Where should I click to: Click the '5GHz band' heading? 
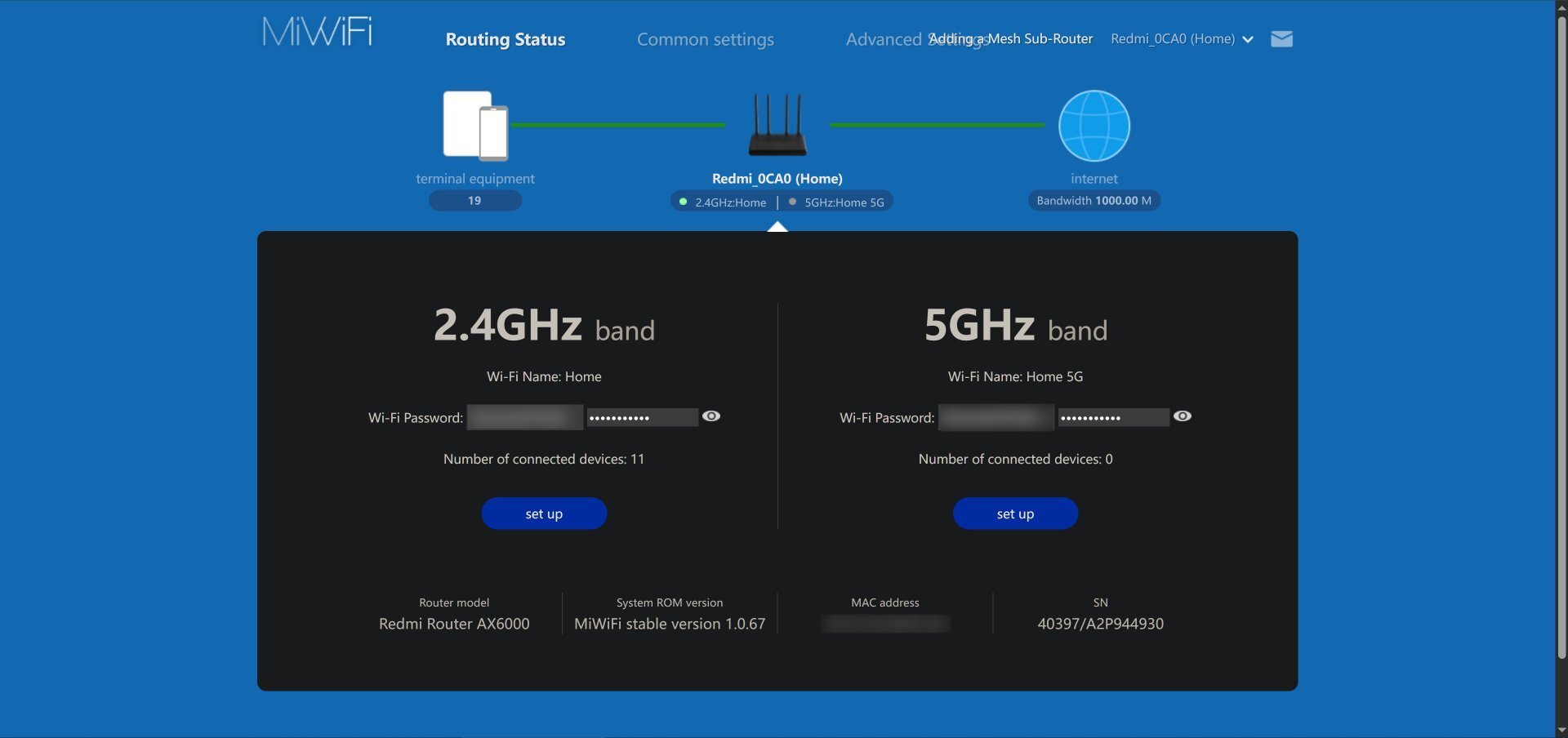(x=1015, y=325)
